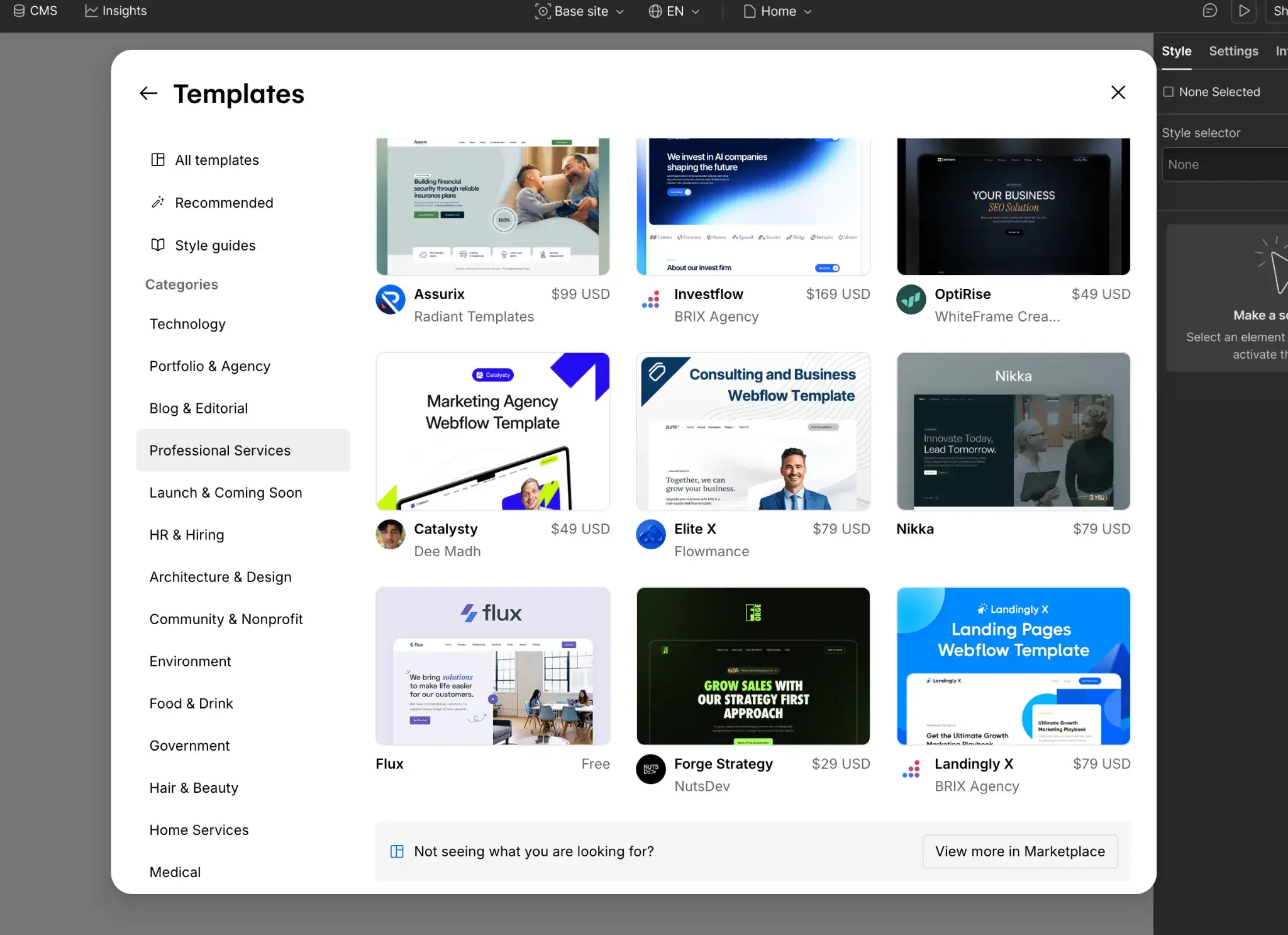The image size is (1288, 935).
Task: Click the Flux template title
Action: [x=389, y=764]
